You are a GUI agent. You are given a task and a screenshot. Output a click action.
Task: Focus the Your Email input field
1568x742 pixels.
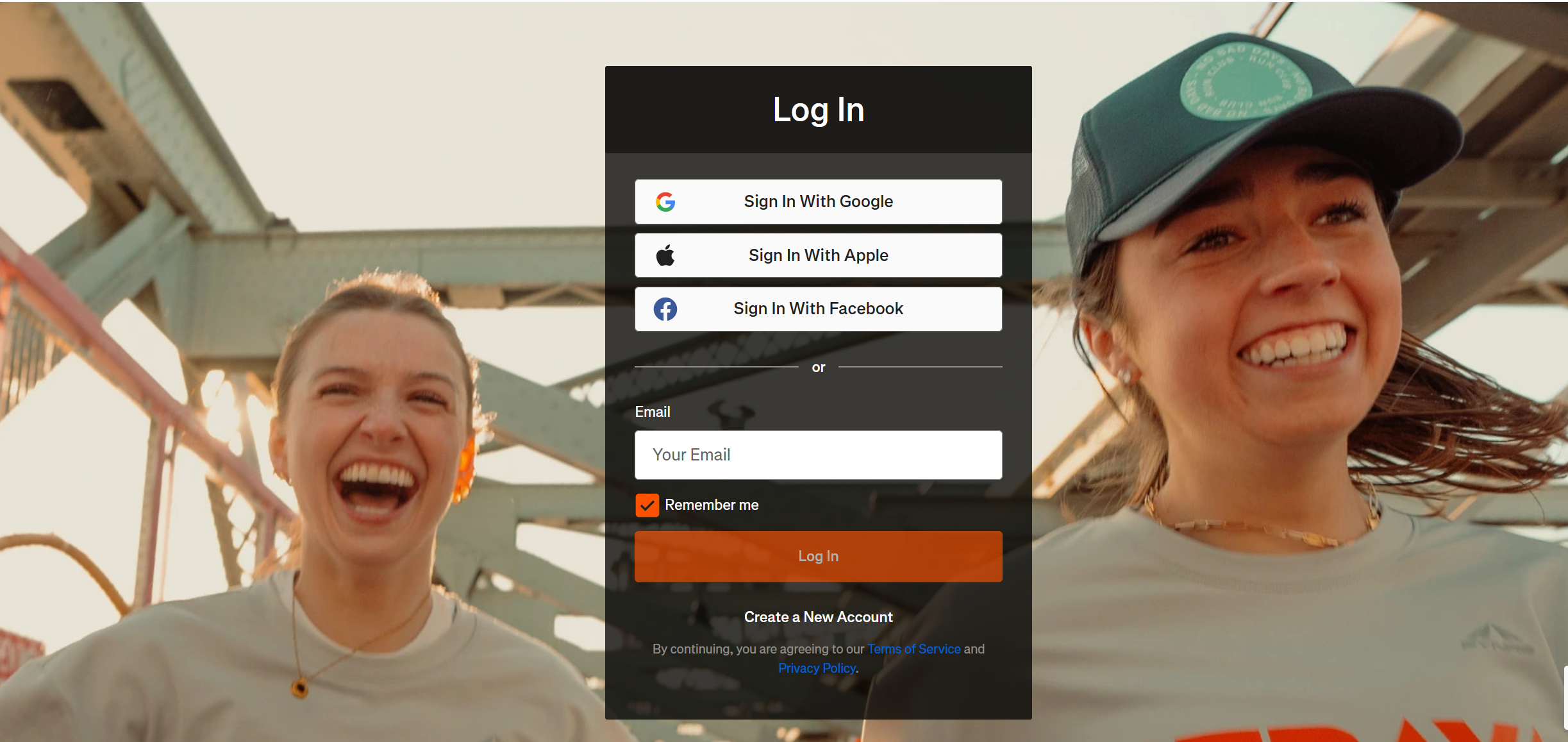(x=818, y=455)
